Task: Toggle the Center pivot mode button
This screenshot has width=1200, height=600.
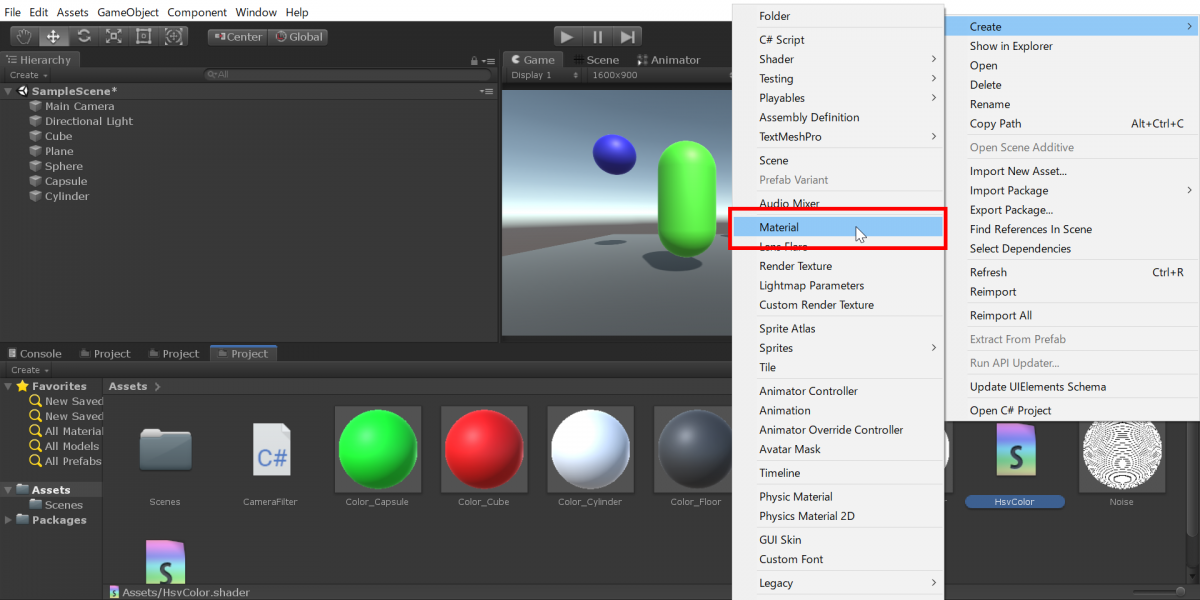Action: pos(236,37)
